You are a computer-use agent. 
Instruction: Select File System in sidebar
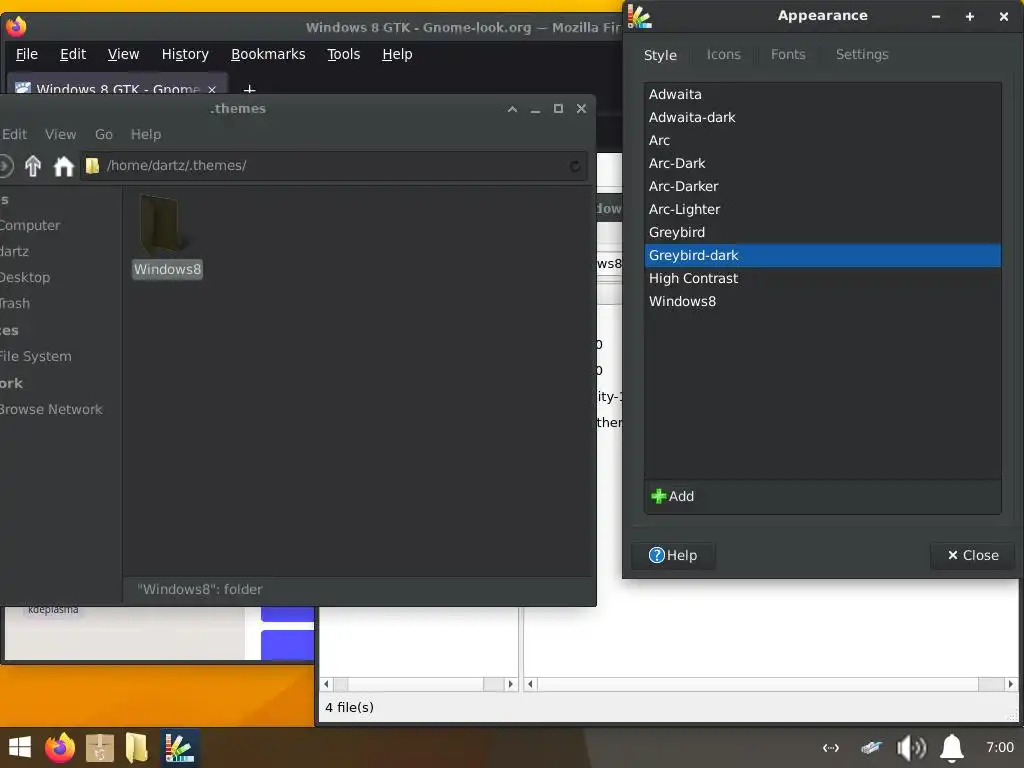36,357
